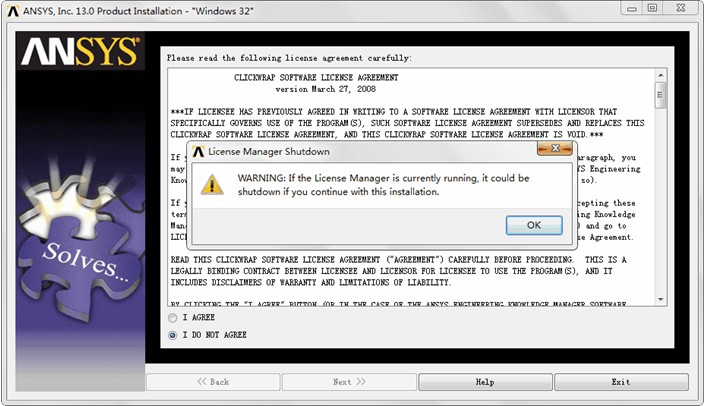Click the yellow warning triangle icon
Screen dimensions: 704x406
(x=212, y=185)
